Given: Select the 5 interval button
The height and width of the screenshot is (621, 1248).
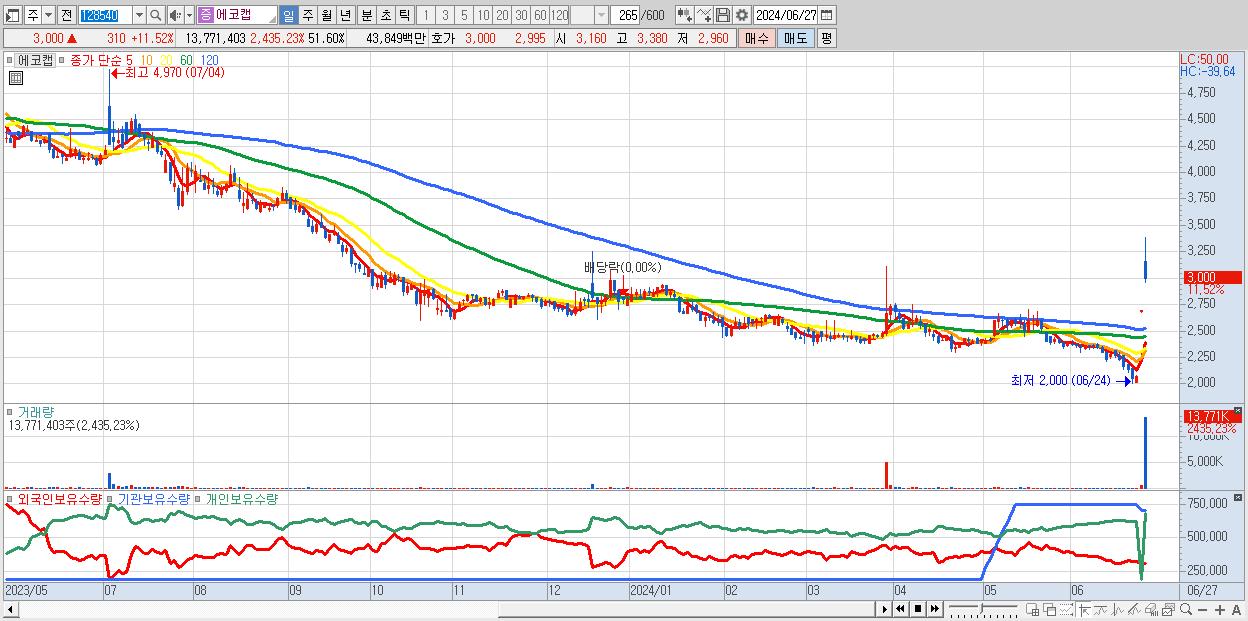Looking at the screenshot, I should click(x=464, y=15).
